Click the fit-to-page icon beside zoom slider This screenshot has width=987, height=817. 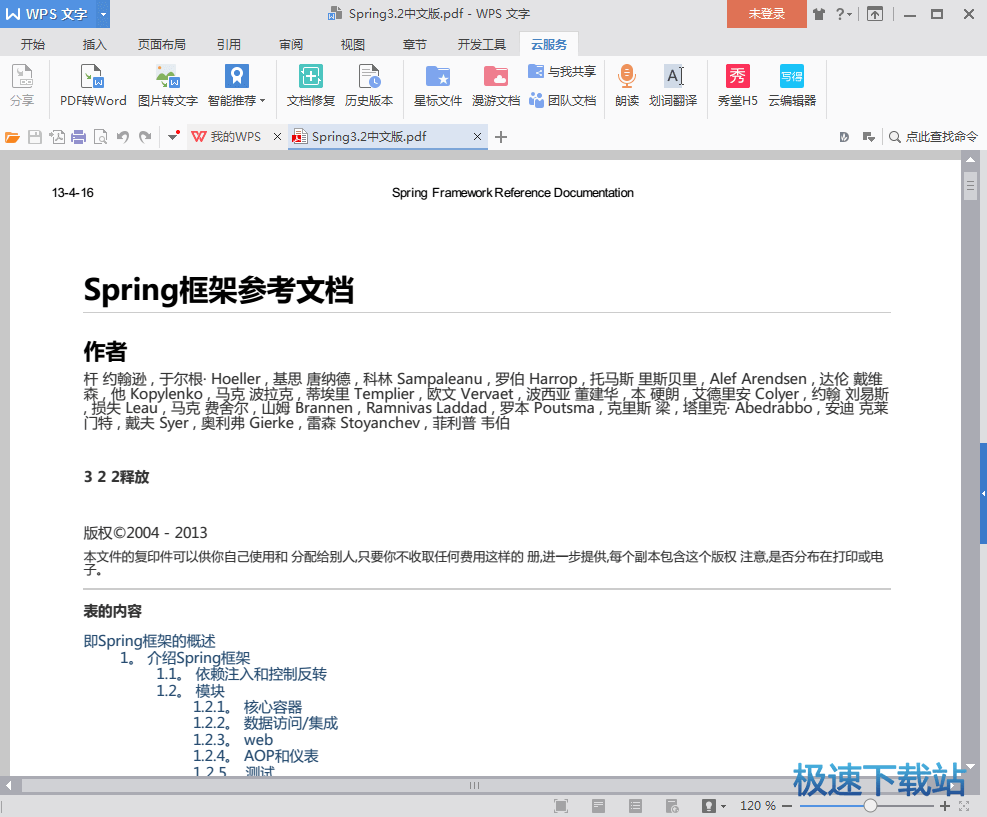pyautogui.click(x=964, y=806)
